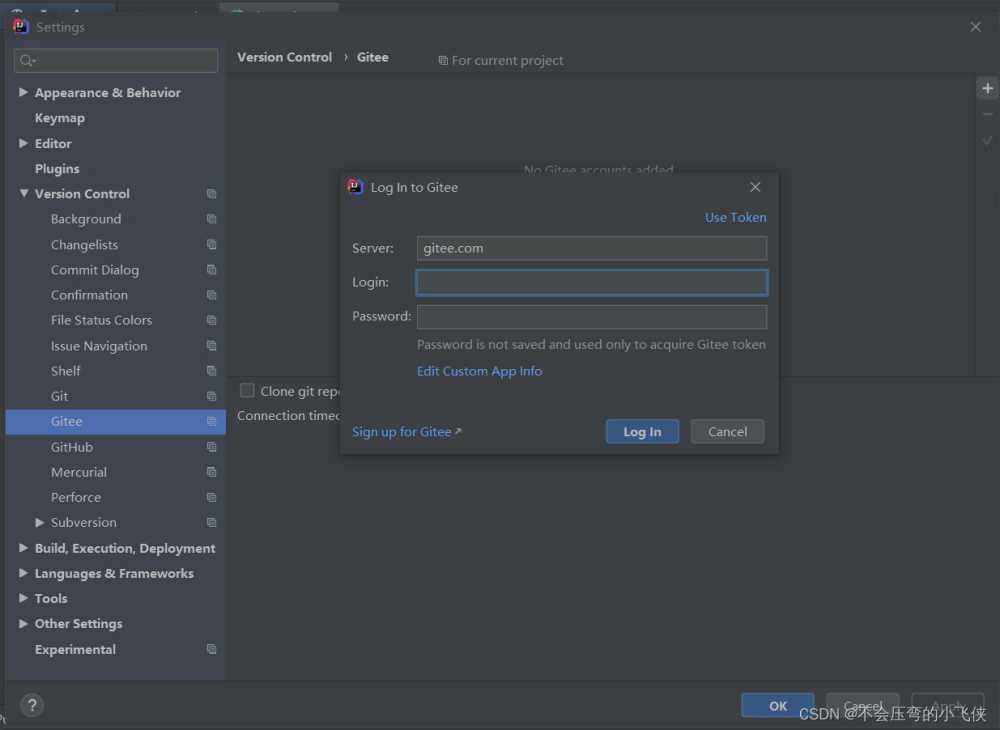Viewport: 1000px width, 730px height.
Task: Click project-level icon next to Shelf
Action: click(x=212, y=371)
